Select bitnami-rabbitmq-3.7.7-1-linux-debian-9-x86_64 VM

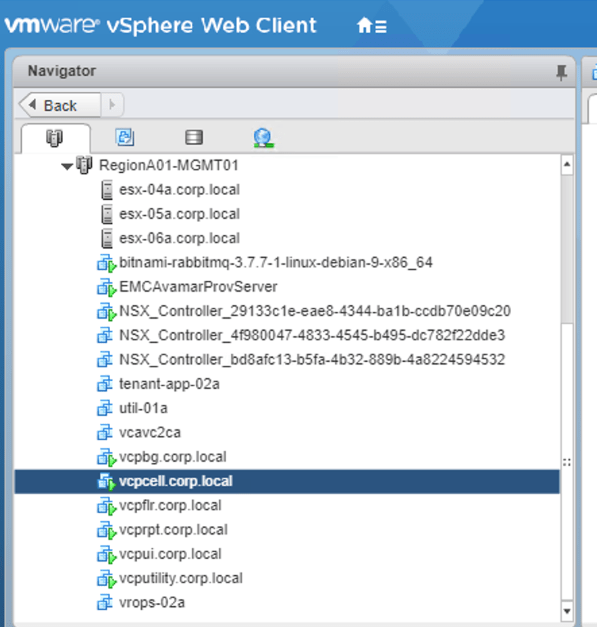pos(276,263)
